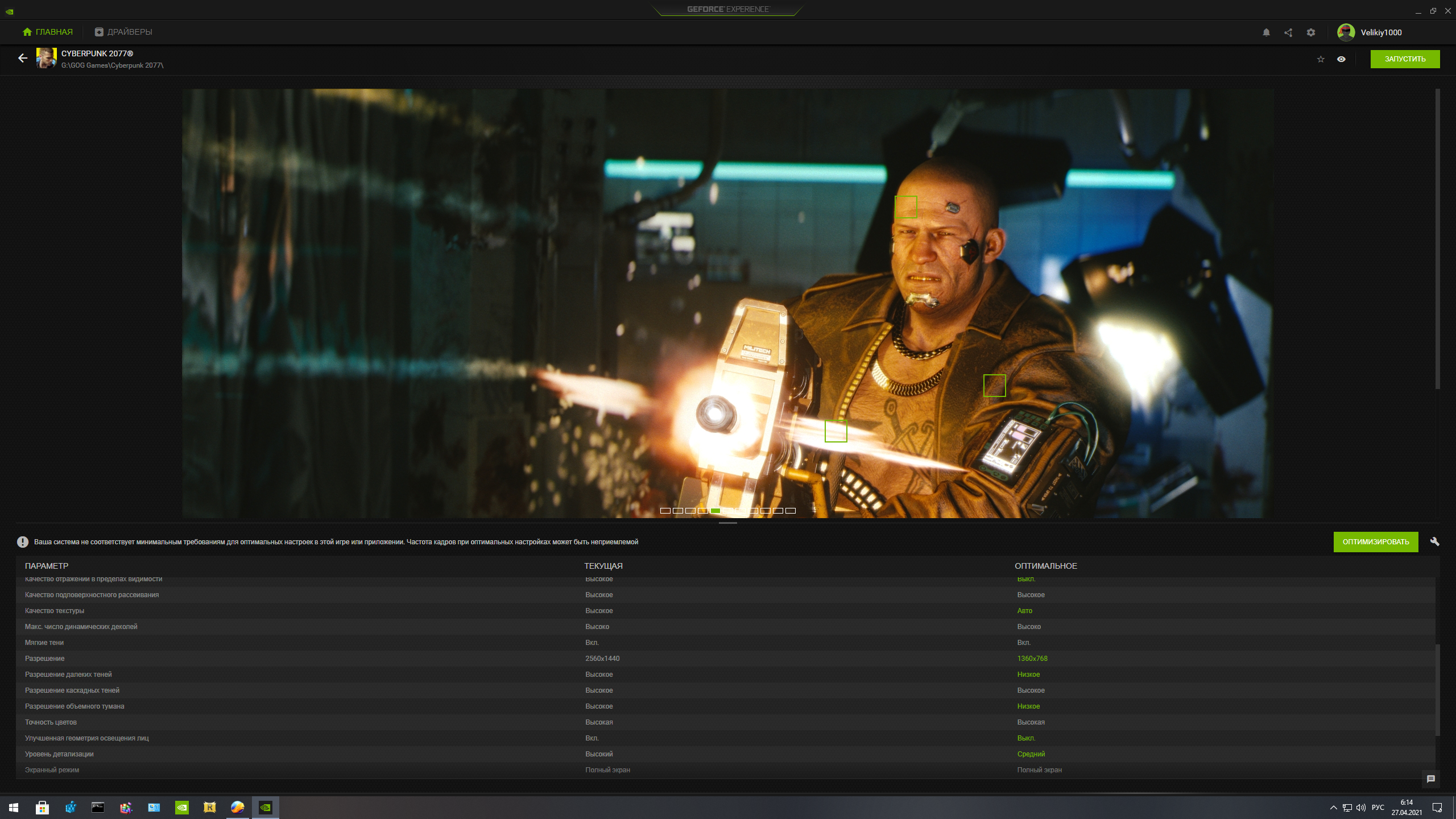Click the NVIDIA logo in title bar
Image resolution: width=1456 pixels, height=819 pixels.
point(10,11)
